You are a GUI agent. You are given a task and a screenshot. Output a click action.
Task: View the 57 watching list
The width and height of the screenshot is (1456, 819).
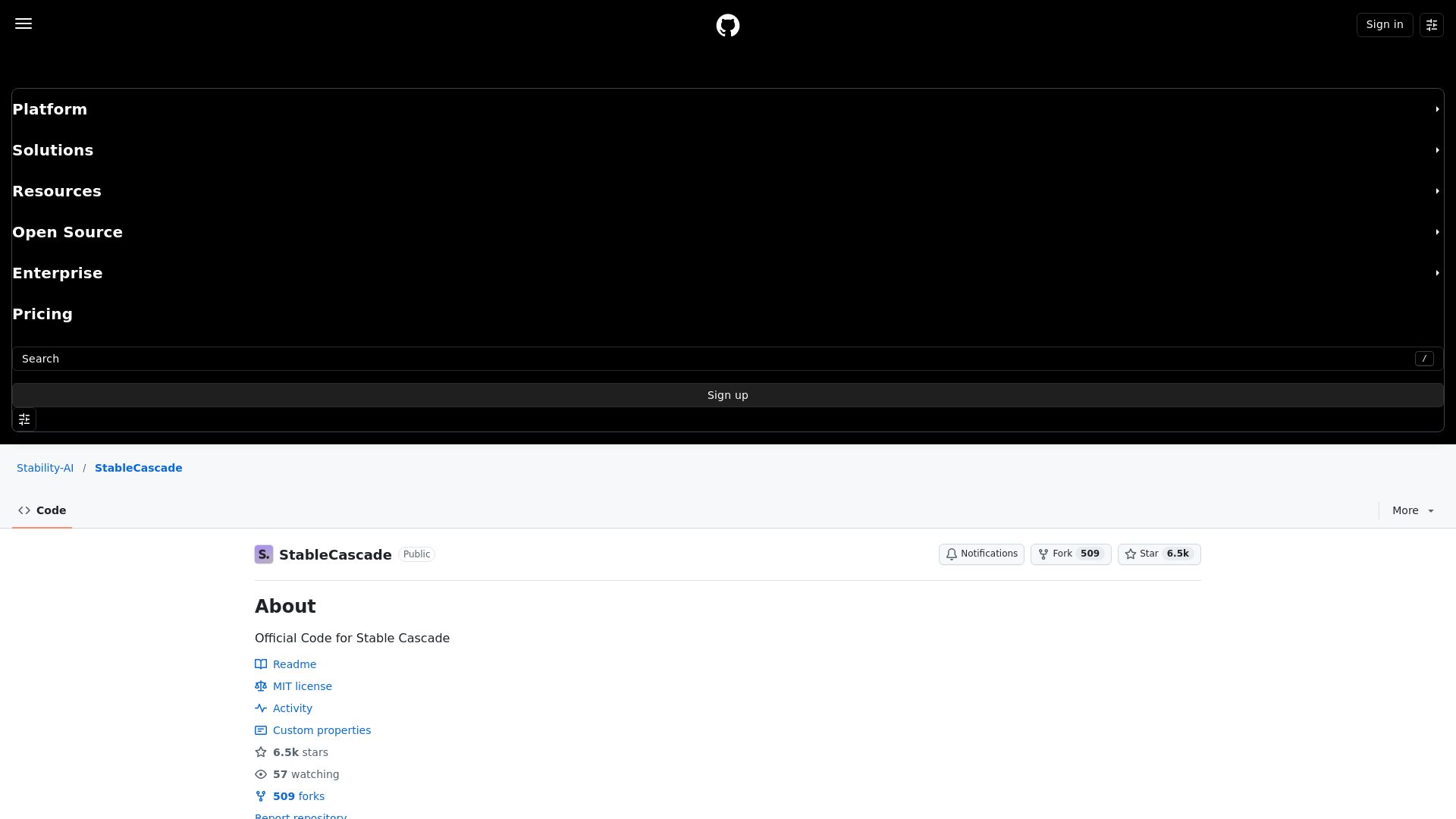297,774
